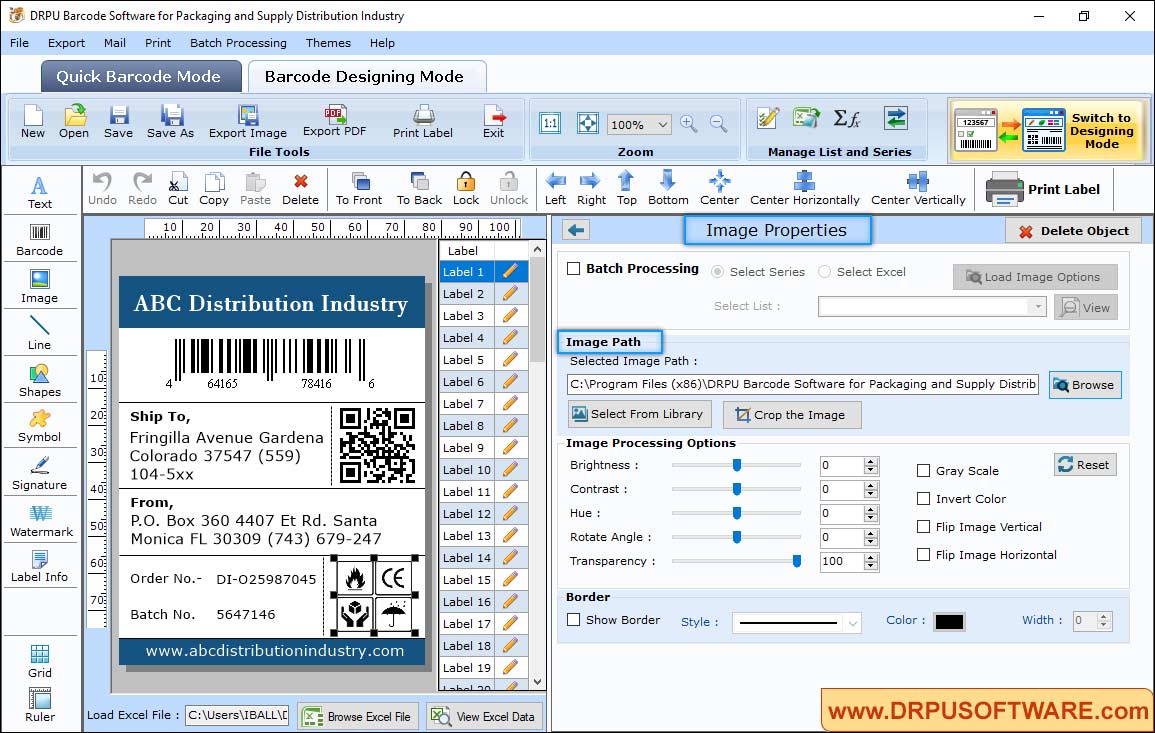Open the border Color swatch
Screen dimensions: 1155x733
click(x=949, y=622)
